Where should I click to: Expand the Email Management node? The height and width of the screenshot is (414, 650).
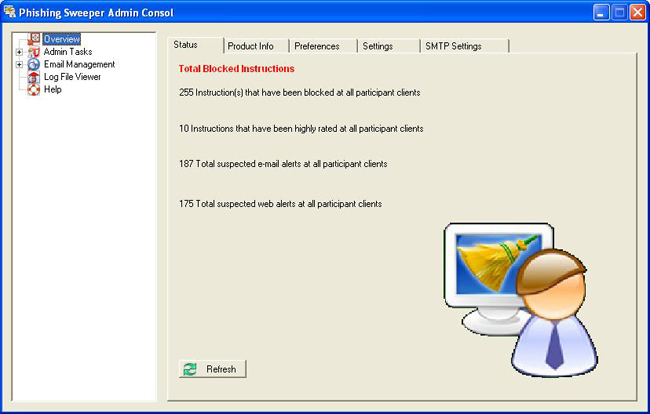click(19, 65)
